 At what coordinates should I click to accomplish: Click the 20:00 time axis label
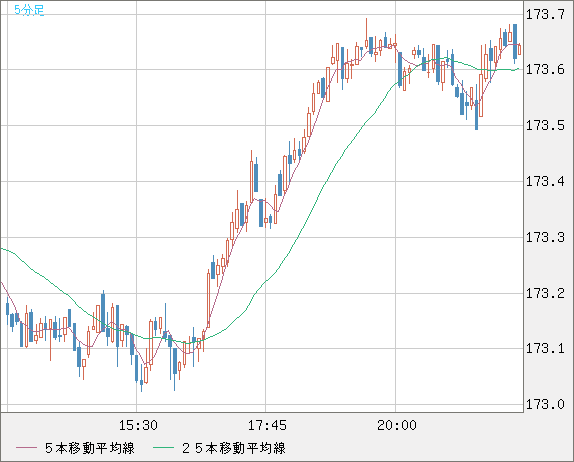tap(397, 425)
